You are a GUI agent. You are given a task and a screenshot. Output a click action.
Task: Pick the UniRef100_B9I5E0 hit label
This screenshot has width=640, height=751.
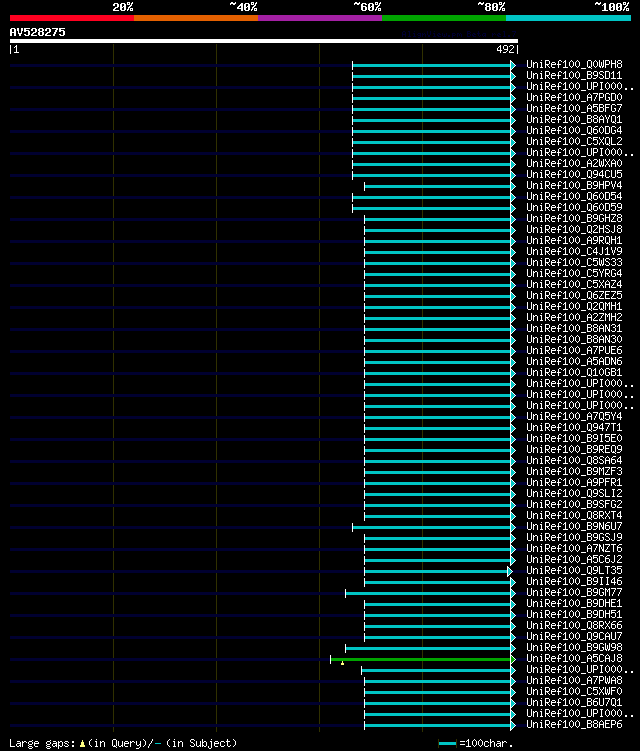point(574,439)
